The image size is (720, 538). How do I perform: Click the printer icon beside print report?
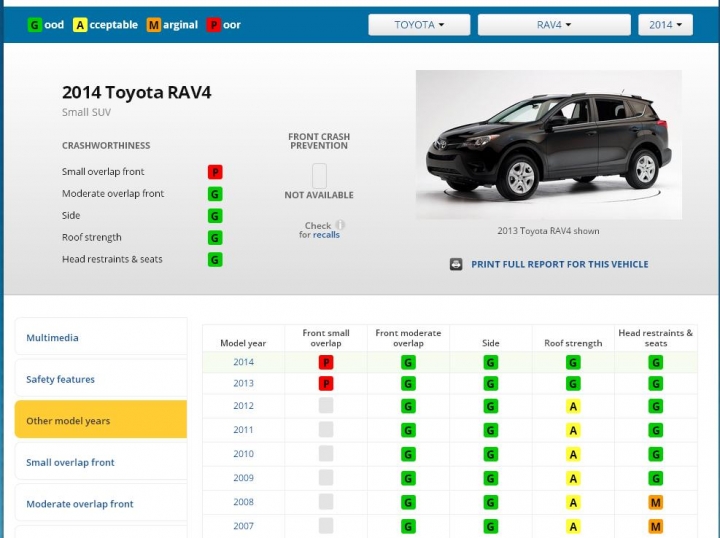click(456, 264)
